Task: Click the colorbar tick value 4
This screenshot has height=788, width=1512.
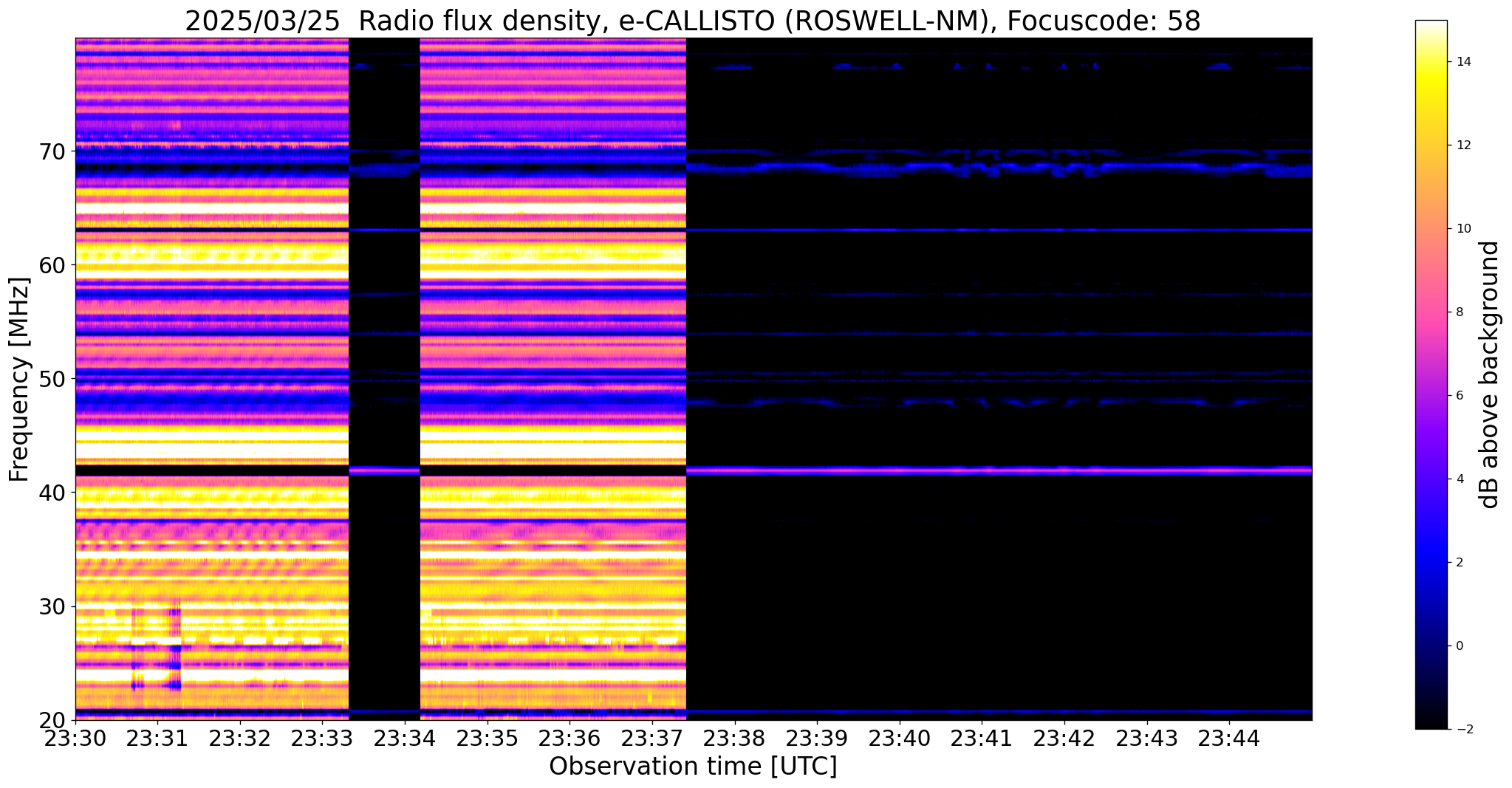Action: [x=1459, y=479]
